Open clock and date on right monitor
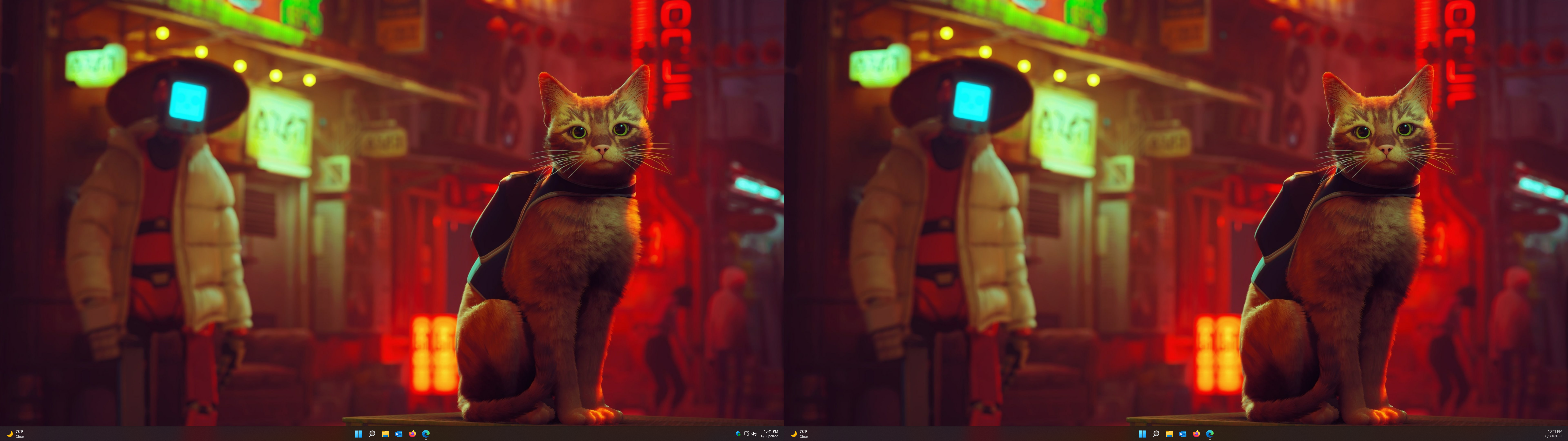 point(1554,434)
